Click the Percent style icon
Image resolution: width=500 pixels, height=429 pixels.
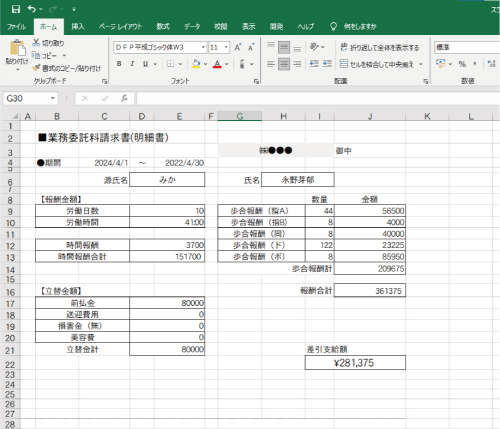coord(462,64)
